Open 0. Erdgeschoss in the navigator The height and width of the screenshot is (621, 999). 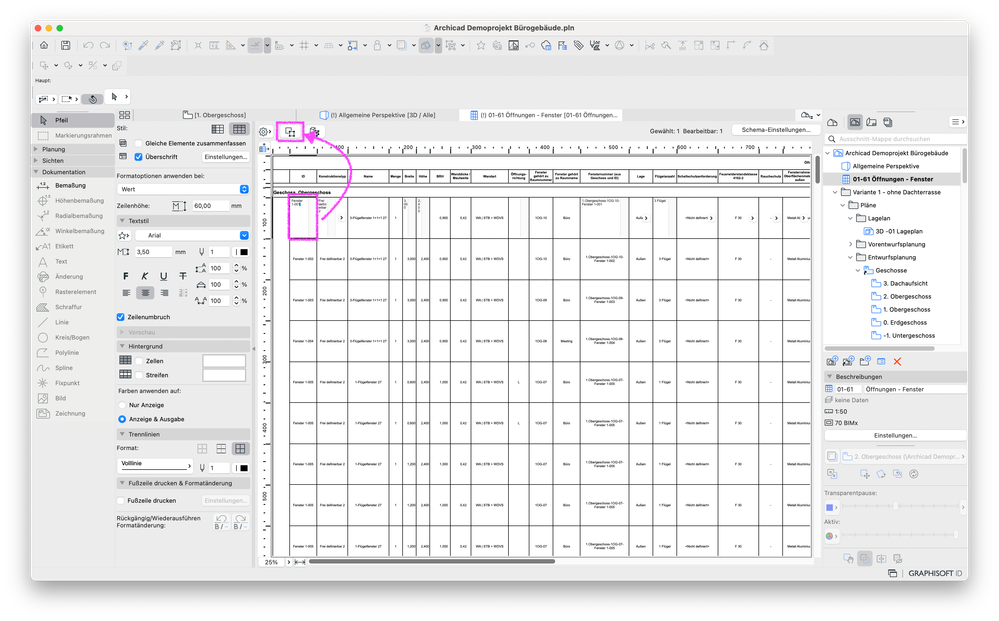905,322
